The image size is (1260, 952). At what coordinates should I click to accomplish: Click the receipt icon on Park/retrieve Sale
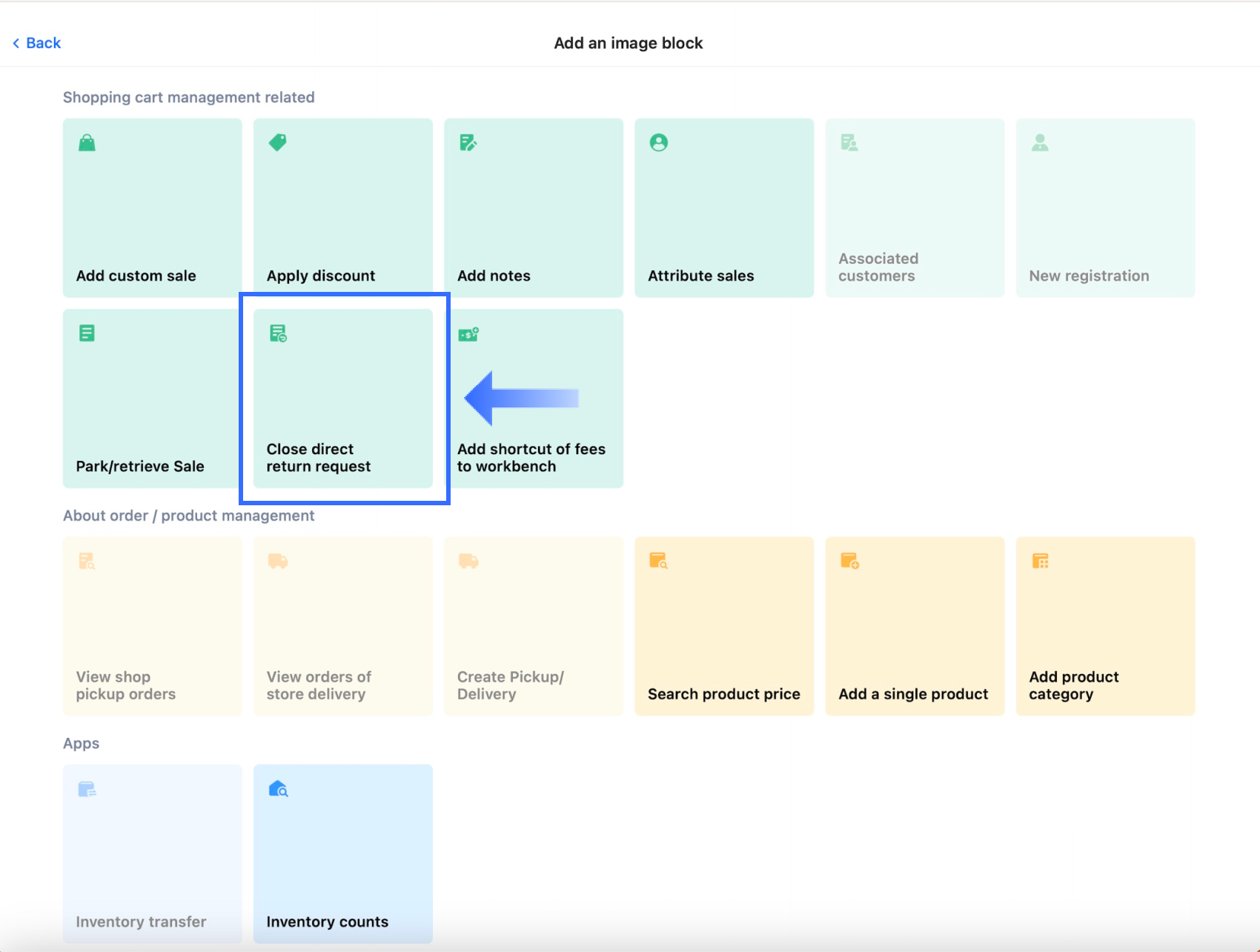click(87, 333)
